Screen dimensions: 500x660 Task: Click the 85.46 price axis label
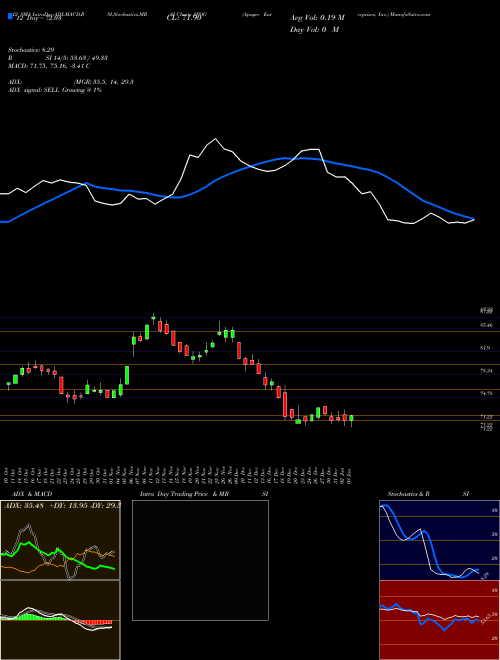click(x=486, y=325)
